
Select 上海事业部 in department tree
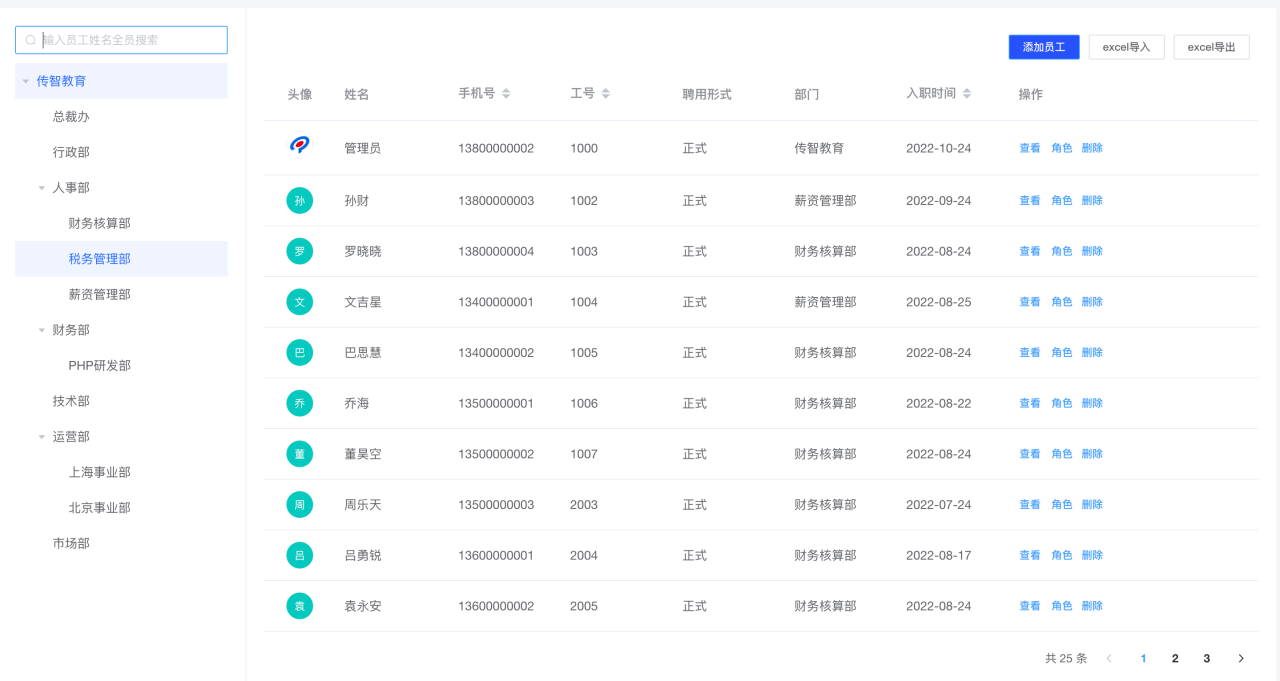click(x=99, y=472)
